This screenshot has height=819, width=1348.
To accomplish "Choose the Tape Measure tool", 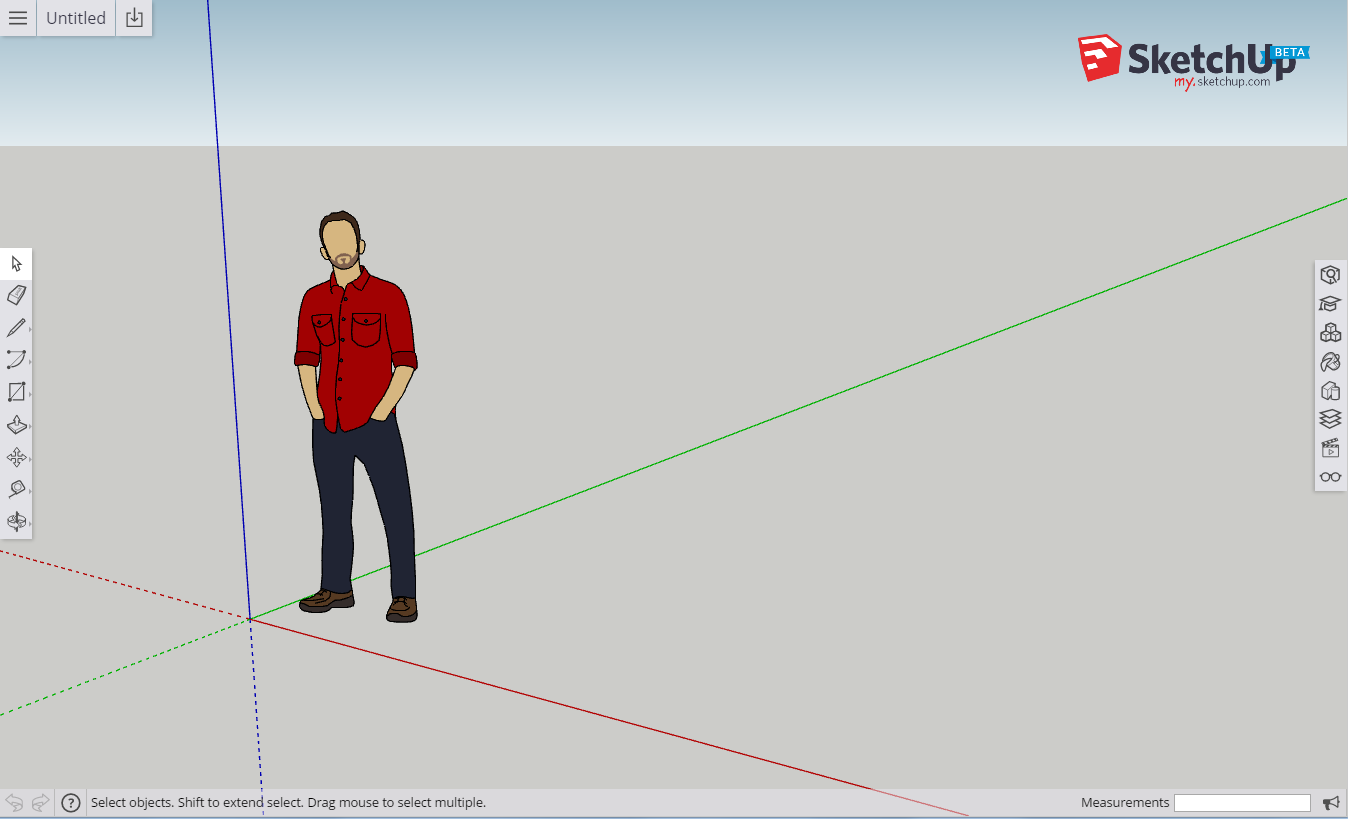I will point(16,489).
